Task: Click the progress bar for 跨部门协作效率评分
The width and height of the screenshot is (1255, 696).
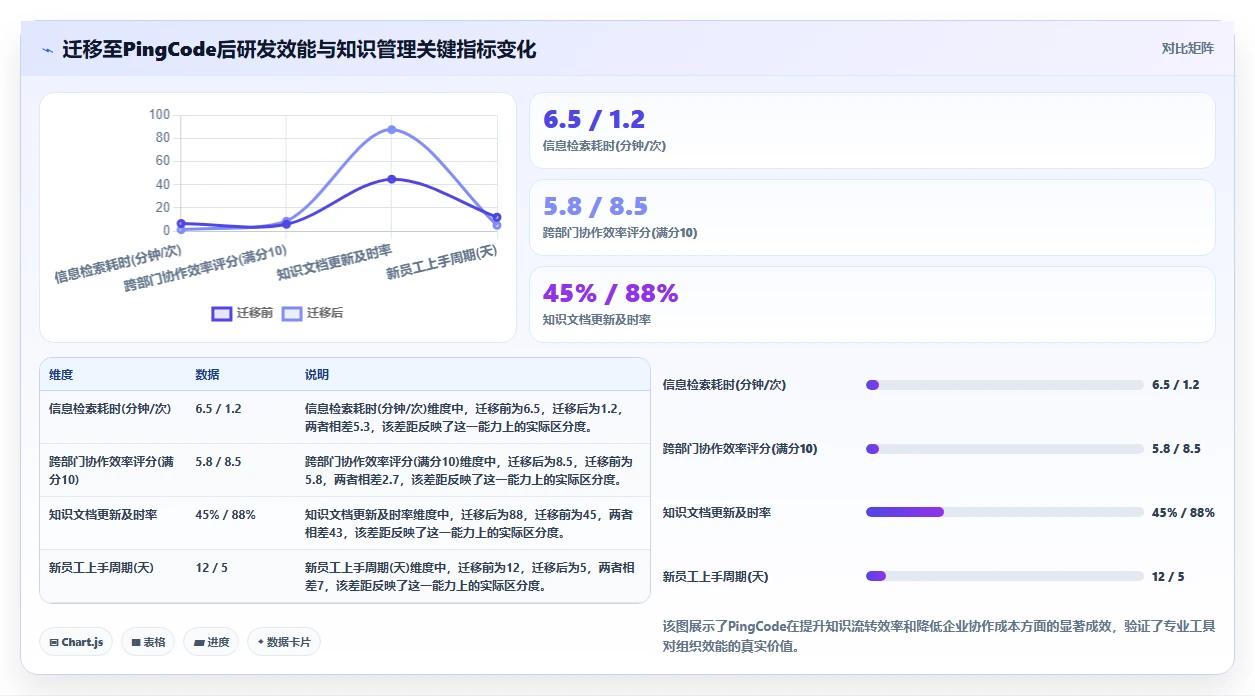Action: click(x=1005, y=449)
